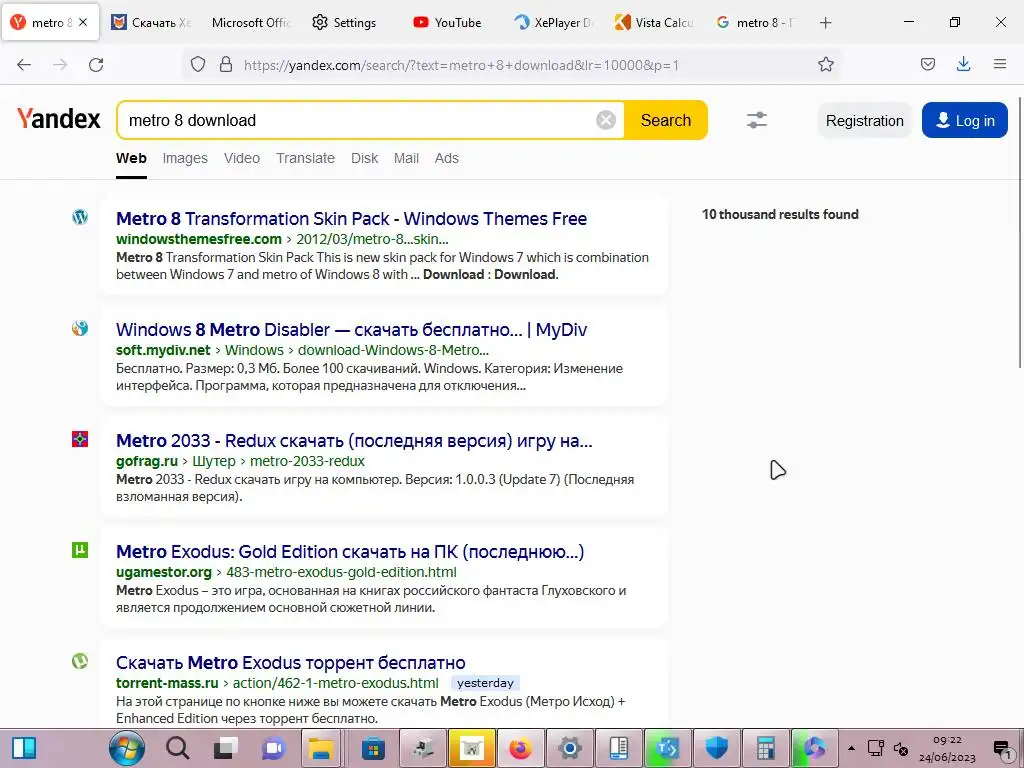This screenshot has width=1024, height=768.
Task: Open Yandex search settings sliders icon
Action: click(756, 120)
